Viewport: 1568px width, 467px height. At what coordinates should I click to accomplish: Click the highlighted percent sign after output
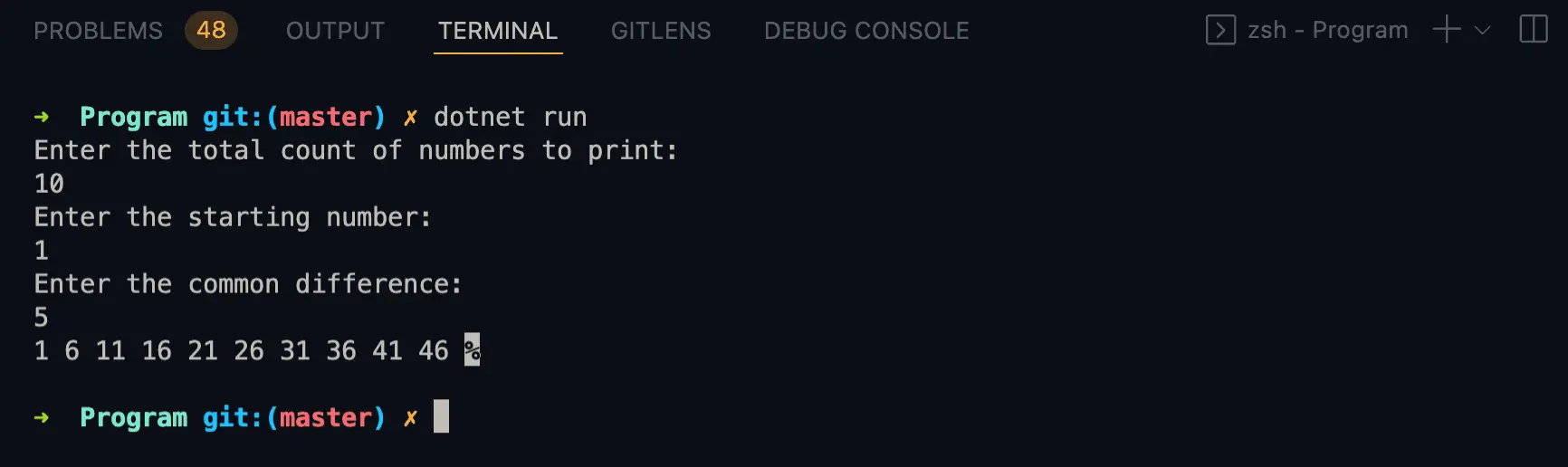(472, 349)
